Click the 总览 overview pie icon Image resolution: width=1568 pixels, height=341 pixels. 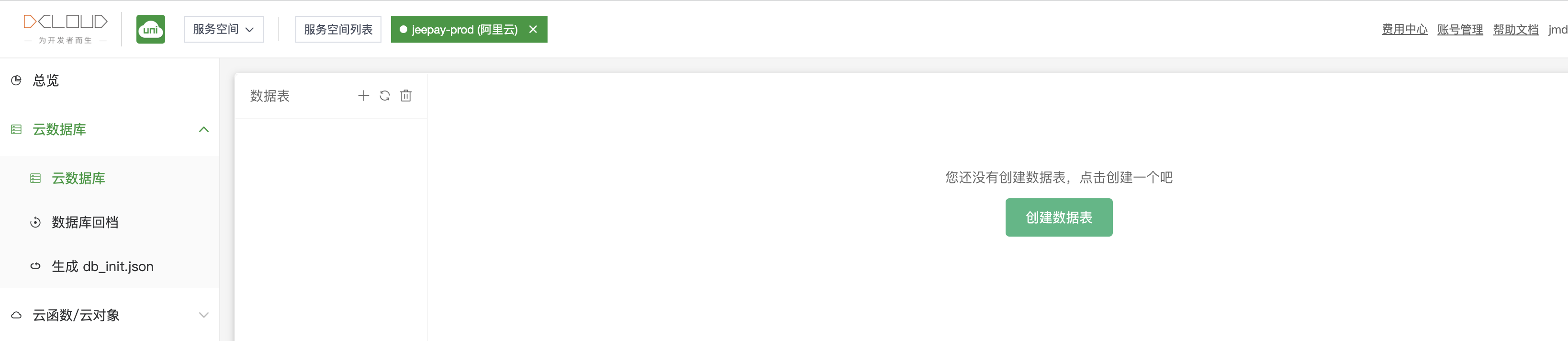coord(16,80)
